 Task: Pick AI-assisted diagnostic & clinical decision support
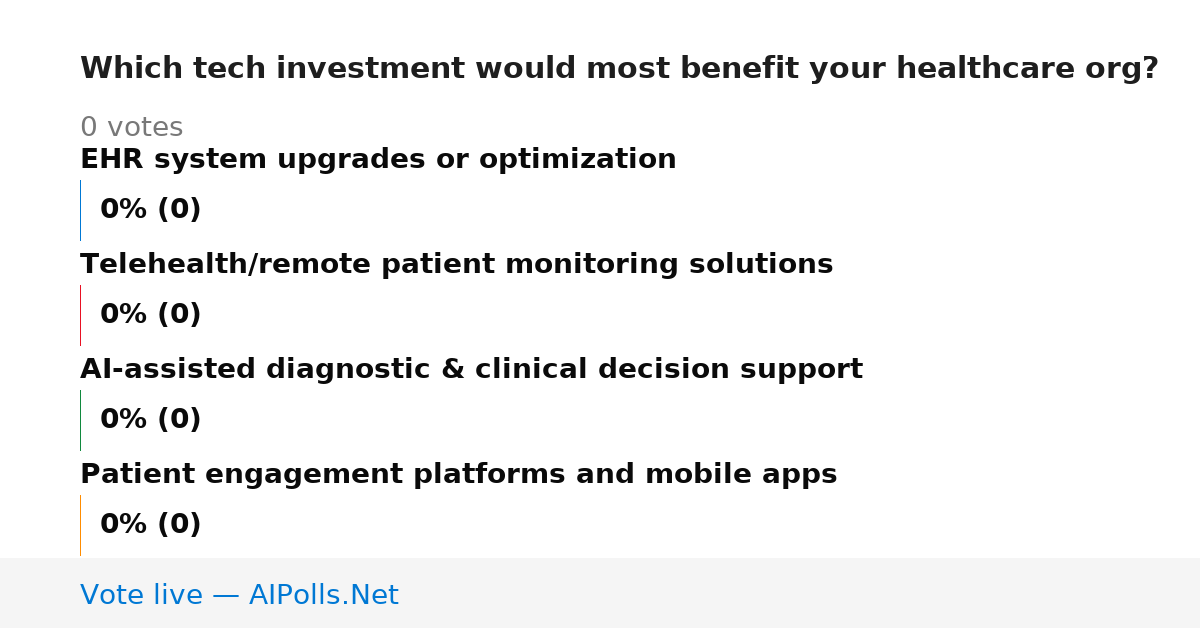coord(471,370)
